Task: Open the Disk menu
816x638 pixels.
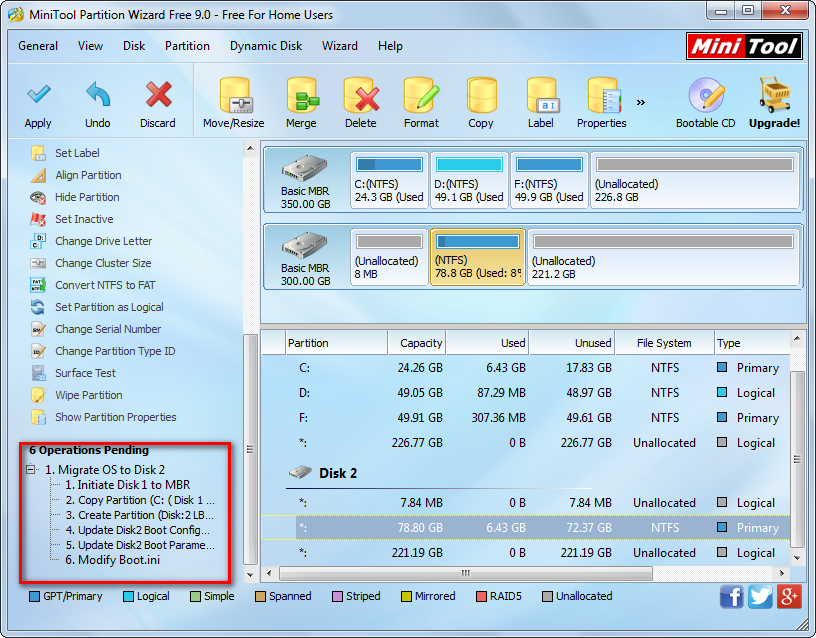Action: click(134, 46)
